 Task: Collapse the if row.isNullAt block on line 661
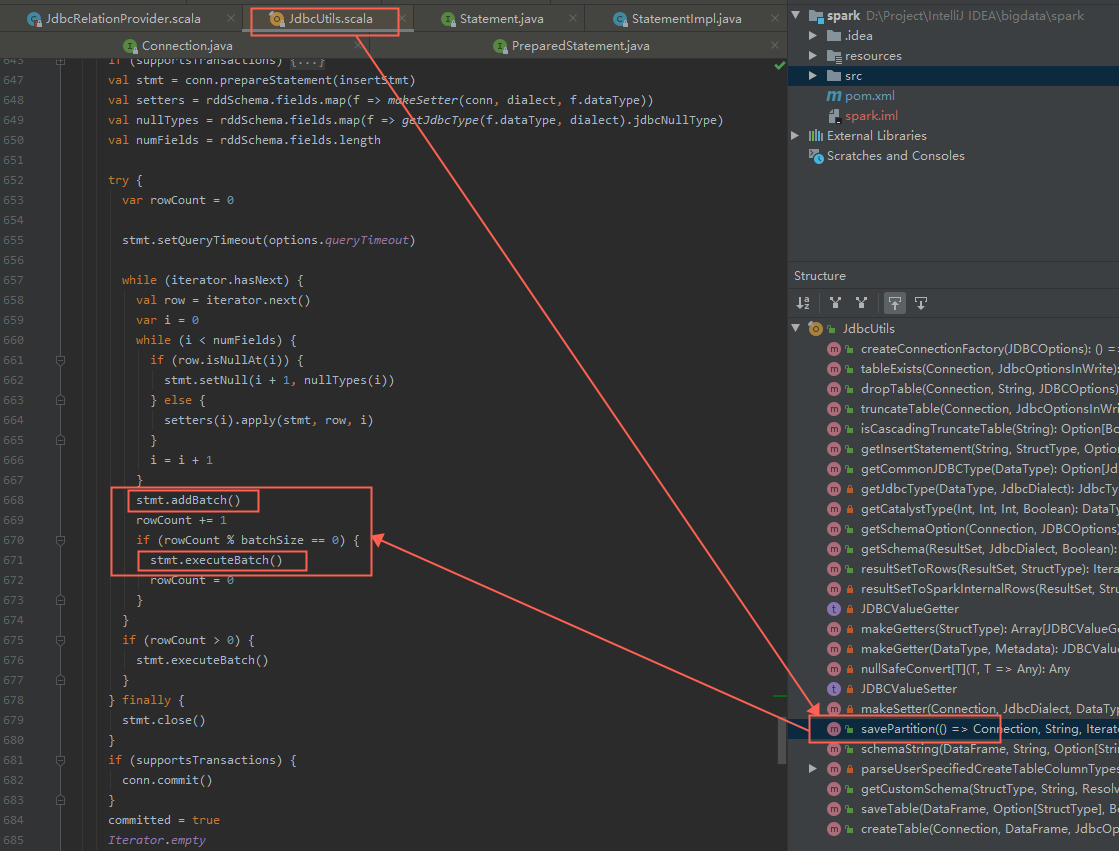tap(61, 361)
